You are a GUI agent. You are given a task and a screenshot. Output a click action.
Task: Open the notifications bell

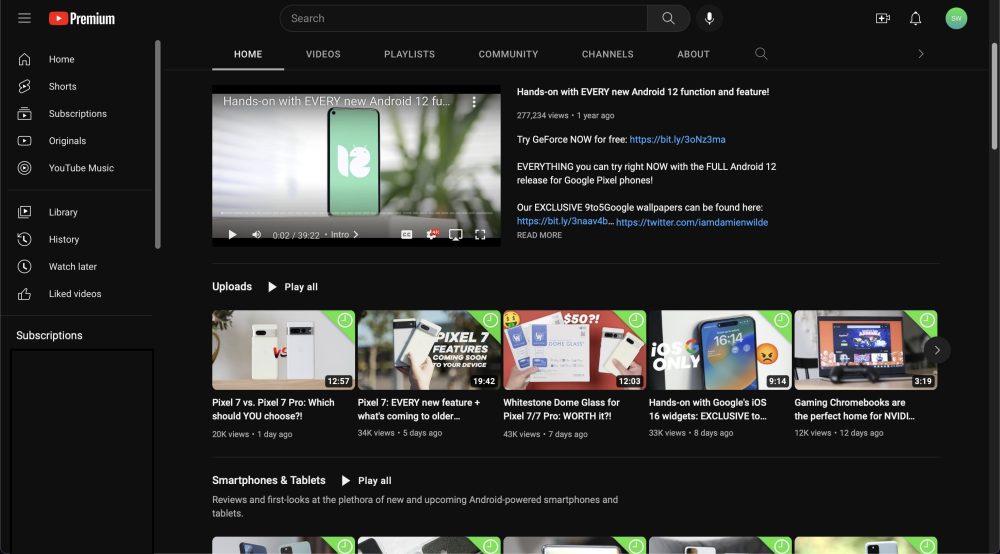[x=915, y=18]
